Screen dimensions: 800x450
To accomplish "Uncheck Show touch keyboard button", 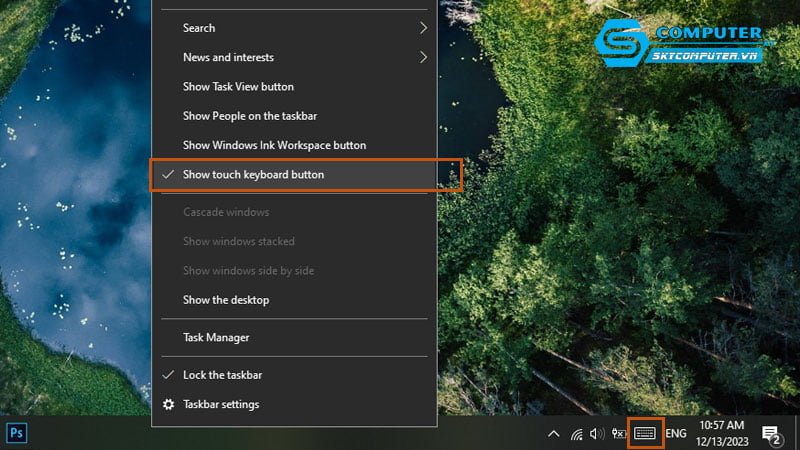I will [294, 174].
